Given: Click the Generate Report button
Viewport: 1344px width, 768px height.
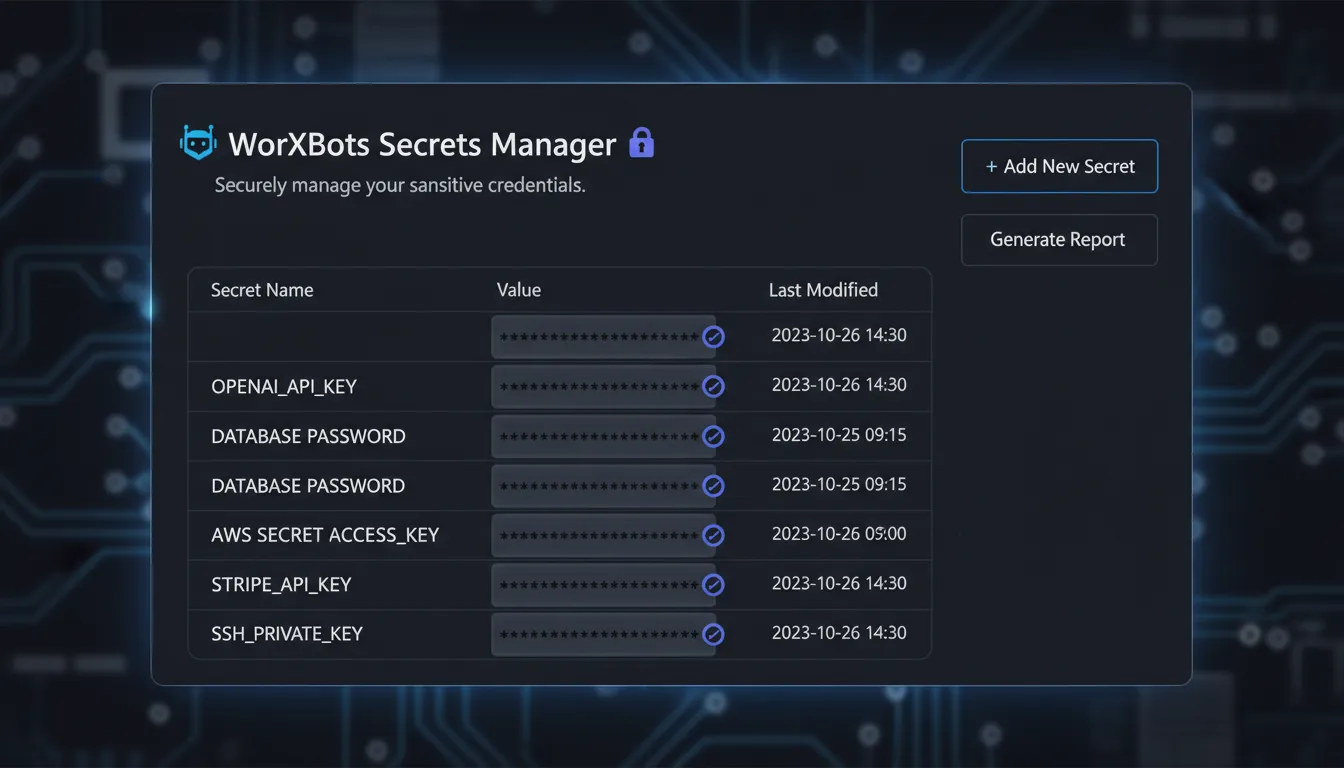Looking at the screenshot, I should 1058,240.
